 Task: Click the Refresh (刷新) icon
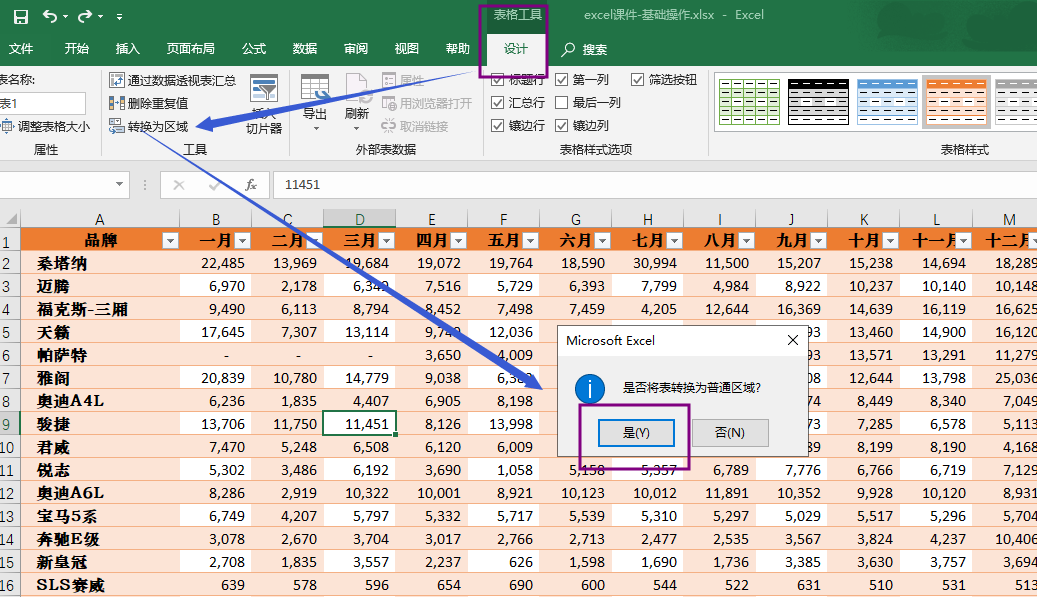(356, 89)
